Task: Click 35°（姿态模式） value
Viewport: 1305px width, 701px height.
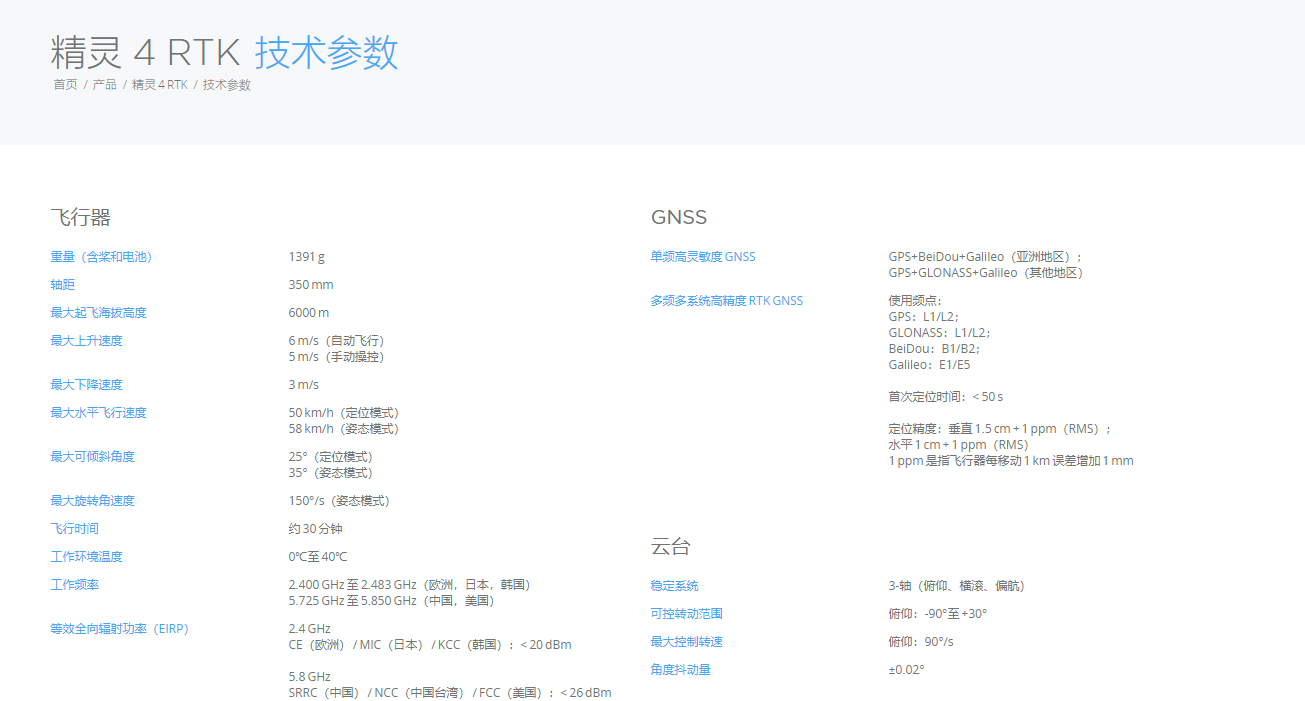Action: point(331,473)
